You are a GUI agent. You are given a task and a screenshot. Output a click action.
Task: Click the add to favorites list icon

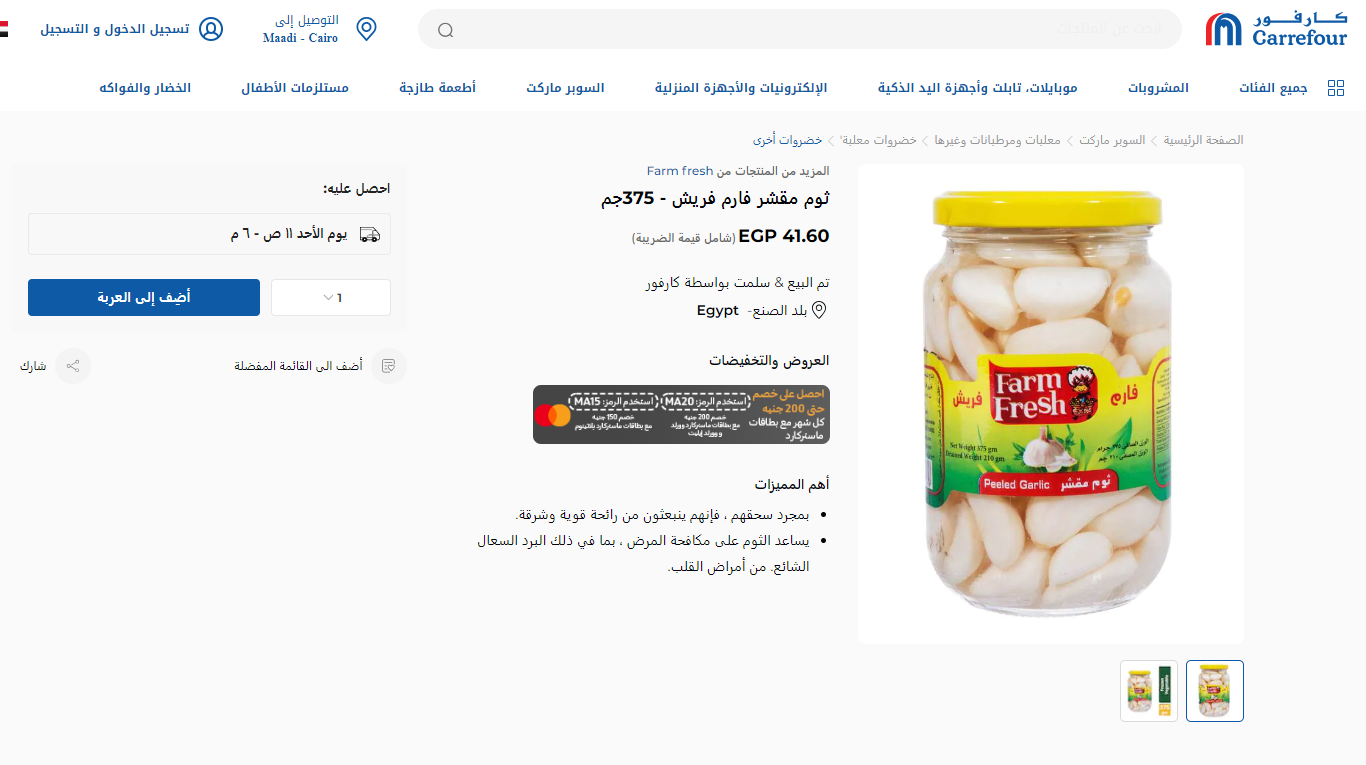click(389, 366)
